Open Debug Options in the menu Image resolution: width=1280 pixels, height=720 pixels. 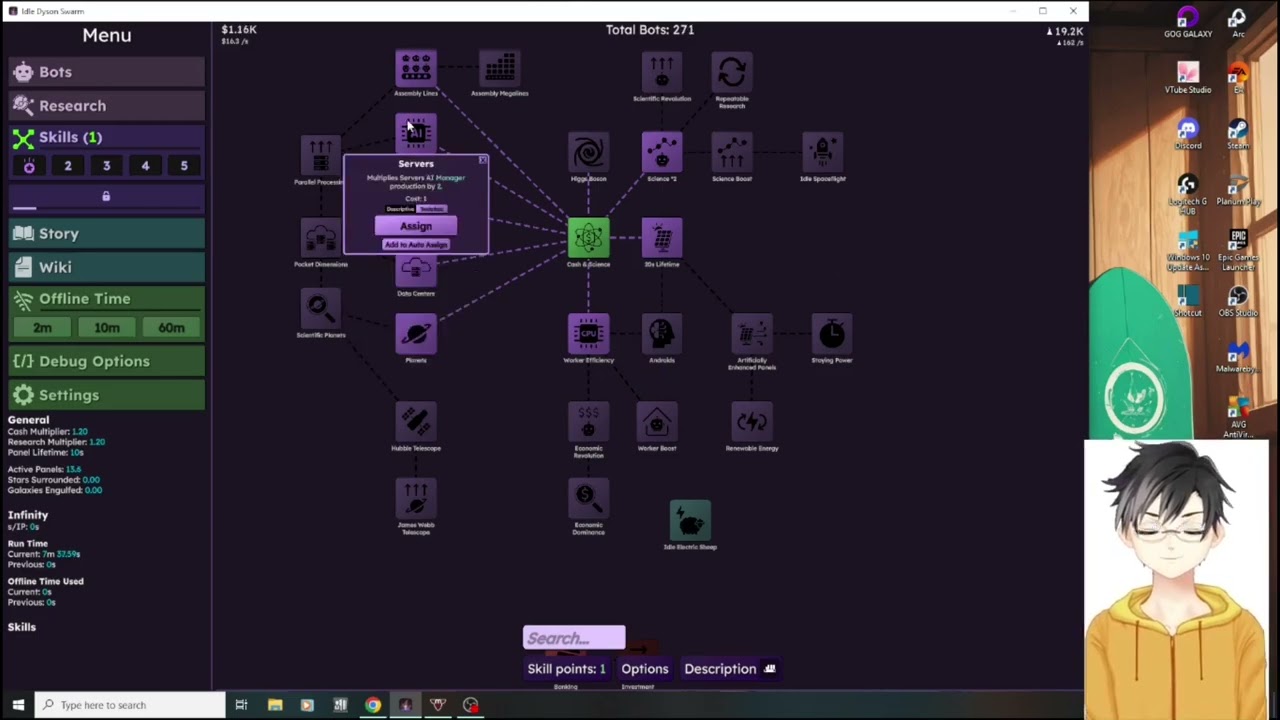(x=107, y=361)
